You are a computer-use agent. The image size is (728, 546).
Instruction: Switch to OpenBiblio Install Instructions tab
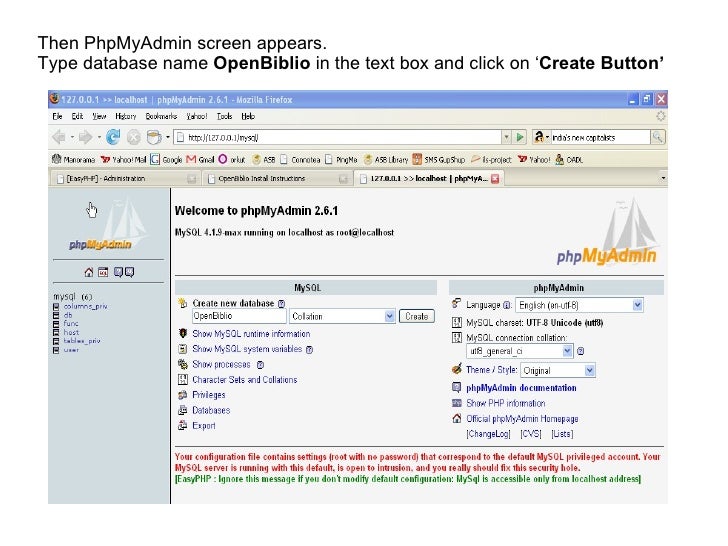pyautogui.click(x=277, y=179)
